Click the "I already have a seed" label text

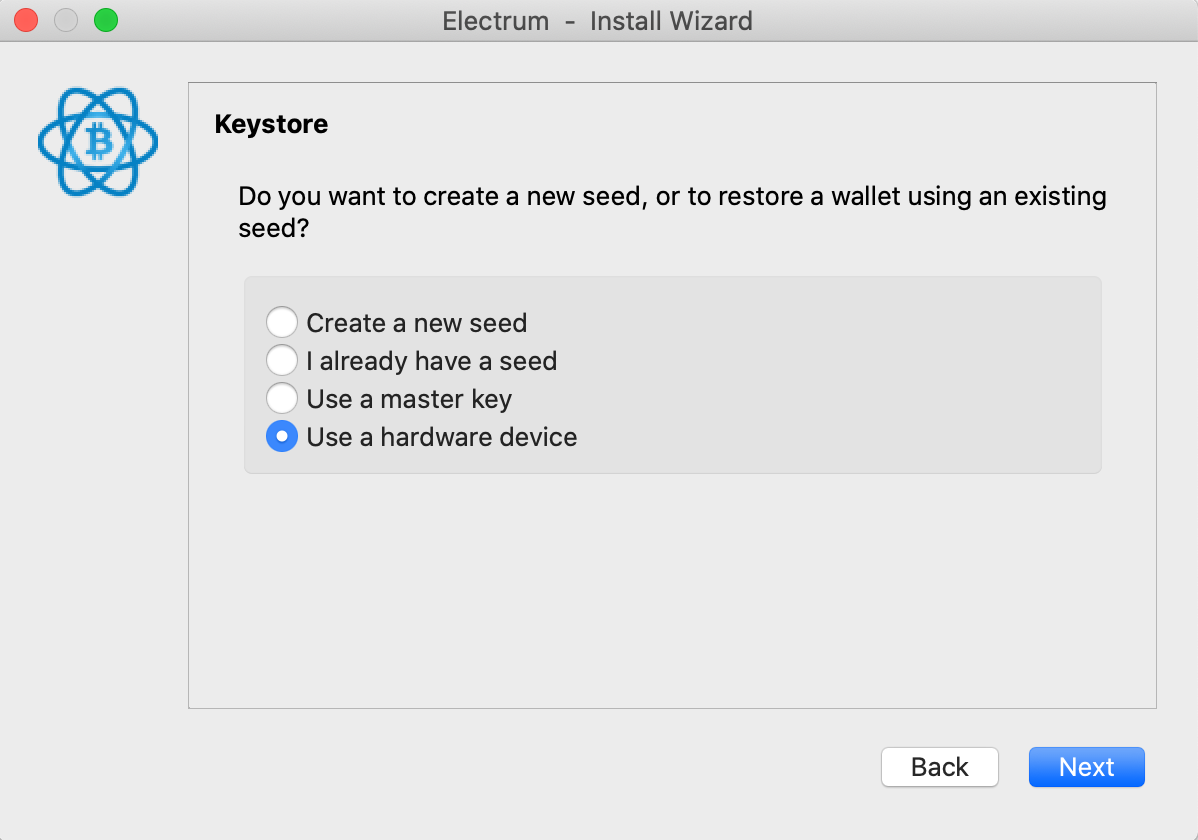(431, 361)
